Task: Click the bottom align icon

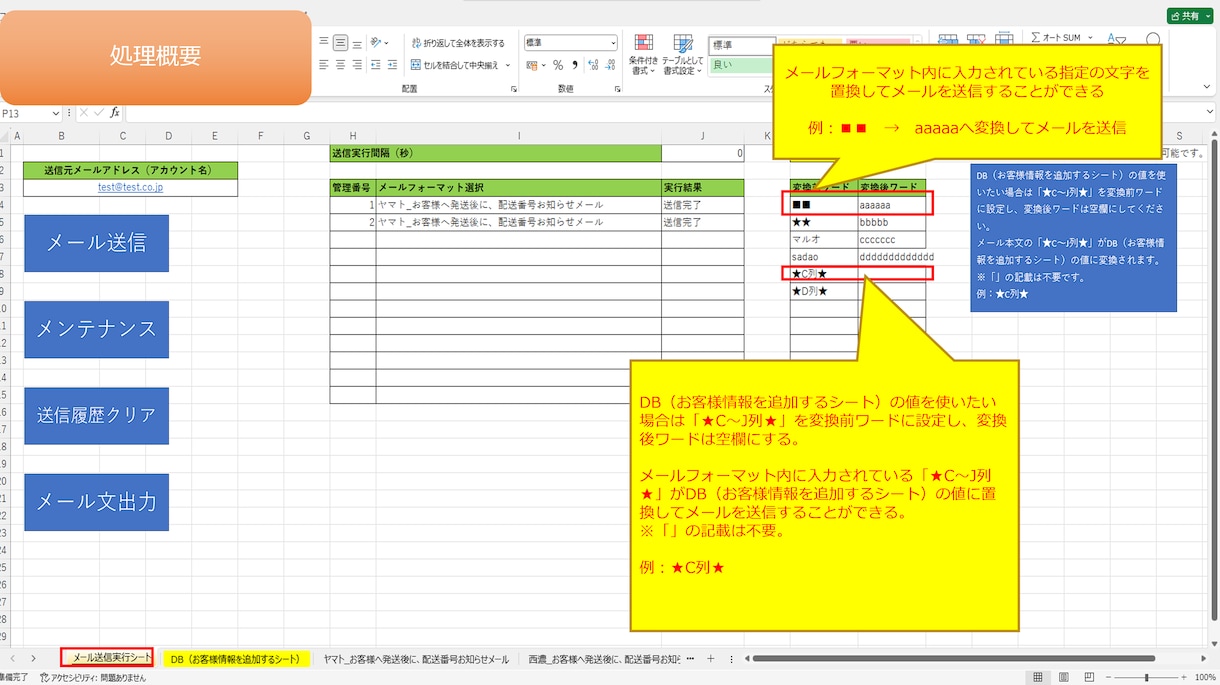Action: coord(357,43)
